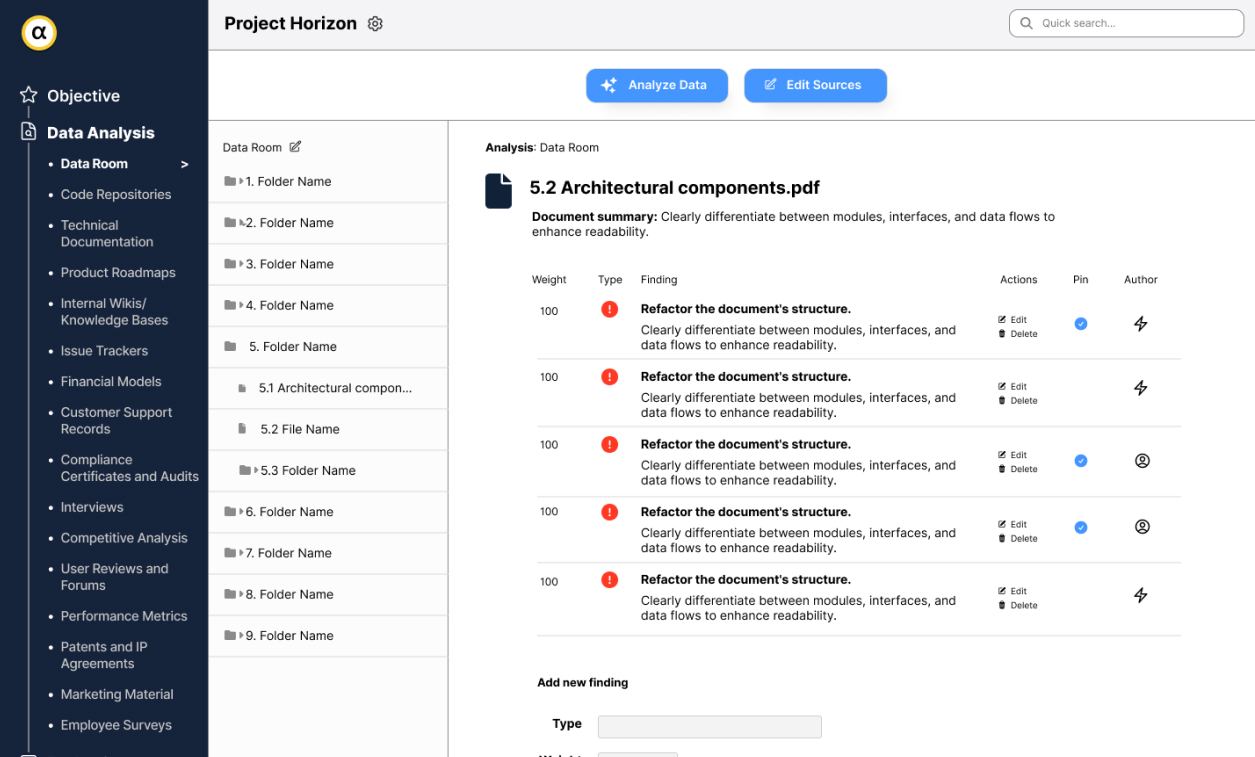This screenshot has width=1255, height=757.
Task: Open Project Horizon settings gear
Action: pyautogui.click(x=375, y=24)
